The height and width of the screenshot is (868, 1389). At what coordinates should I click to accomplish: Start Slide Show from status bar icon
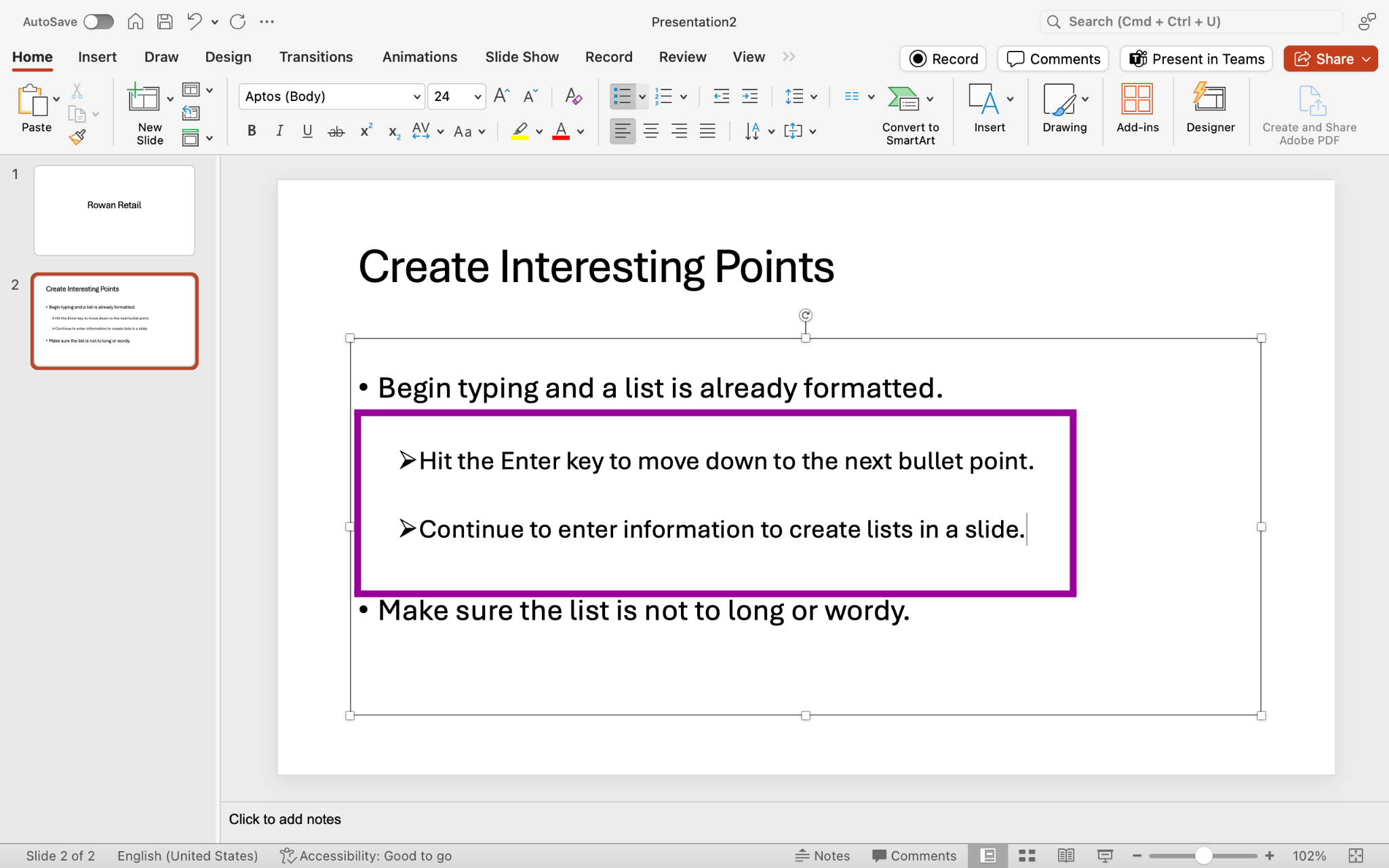[1106, 856]
